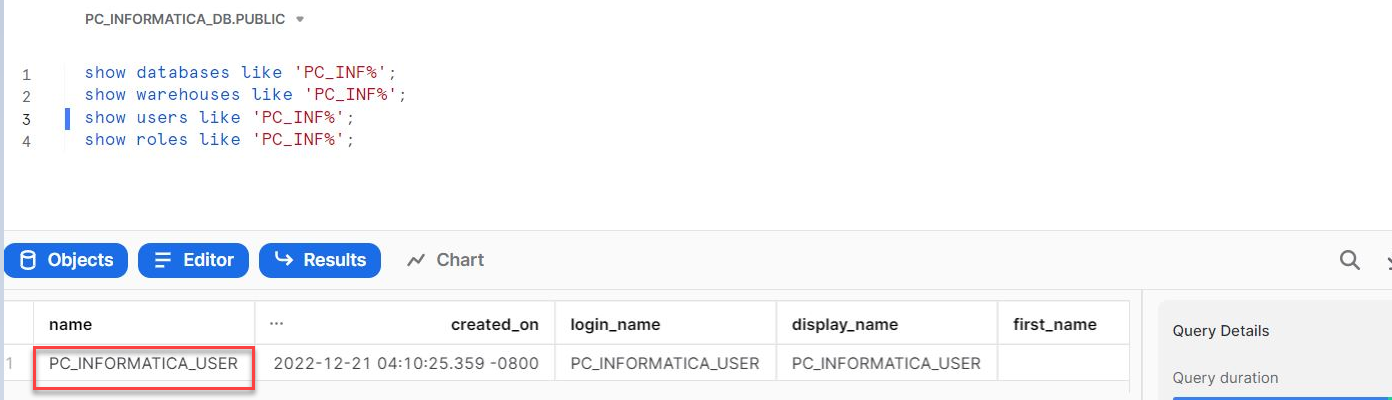Click the lines icon on Editor button
Viewport: 1392px width, 400px height.
tap(163, 261)
